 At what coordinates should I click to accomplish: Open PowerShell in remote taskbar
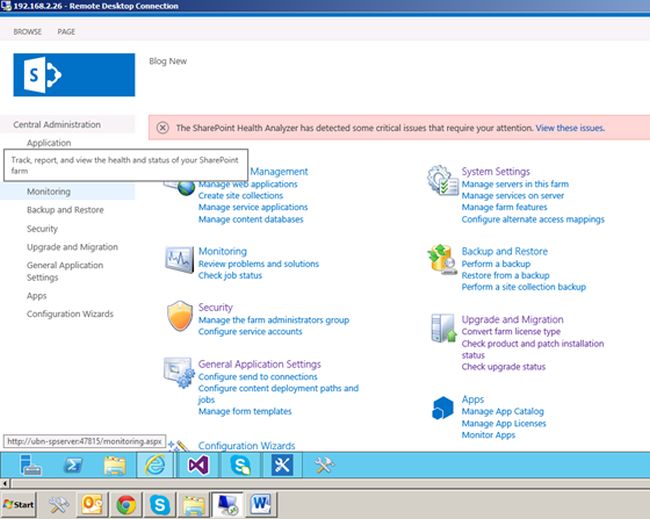tap(73, 465)
